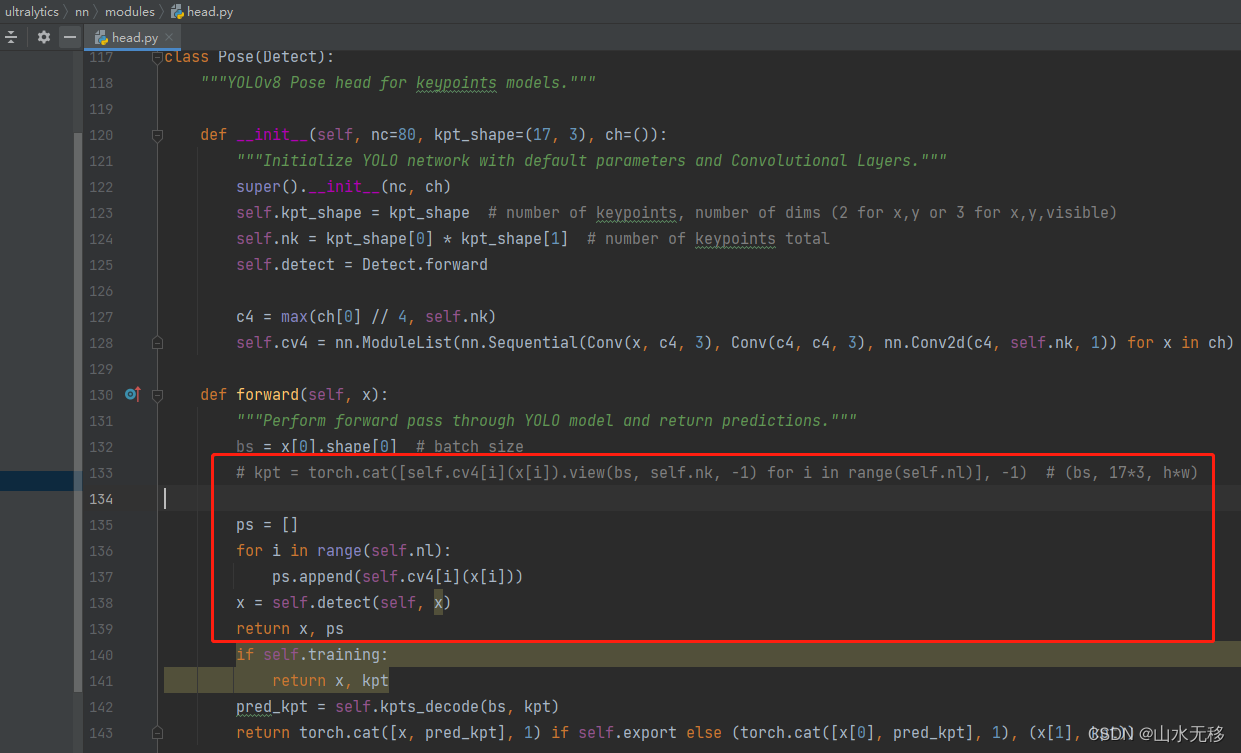1241x753 pixels.
Task: Click line number 139 in gutter
Action: [x=101, y=629]
